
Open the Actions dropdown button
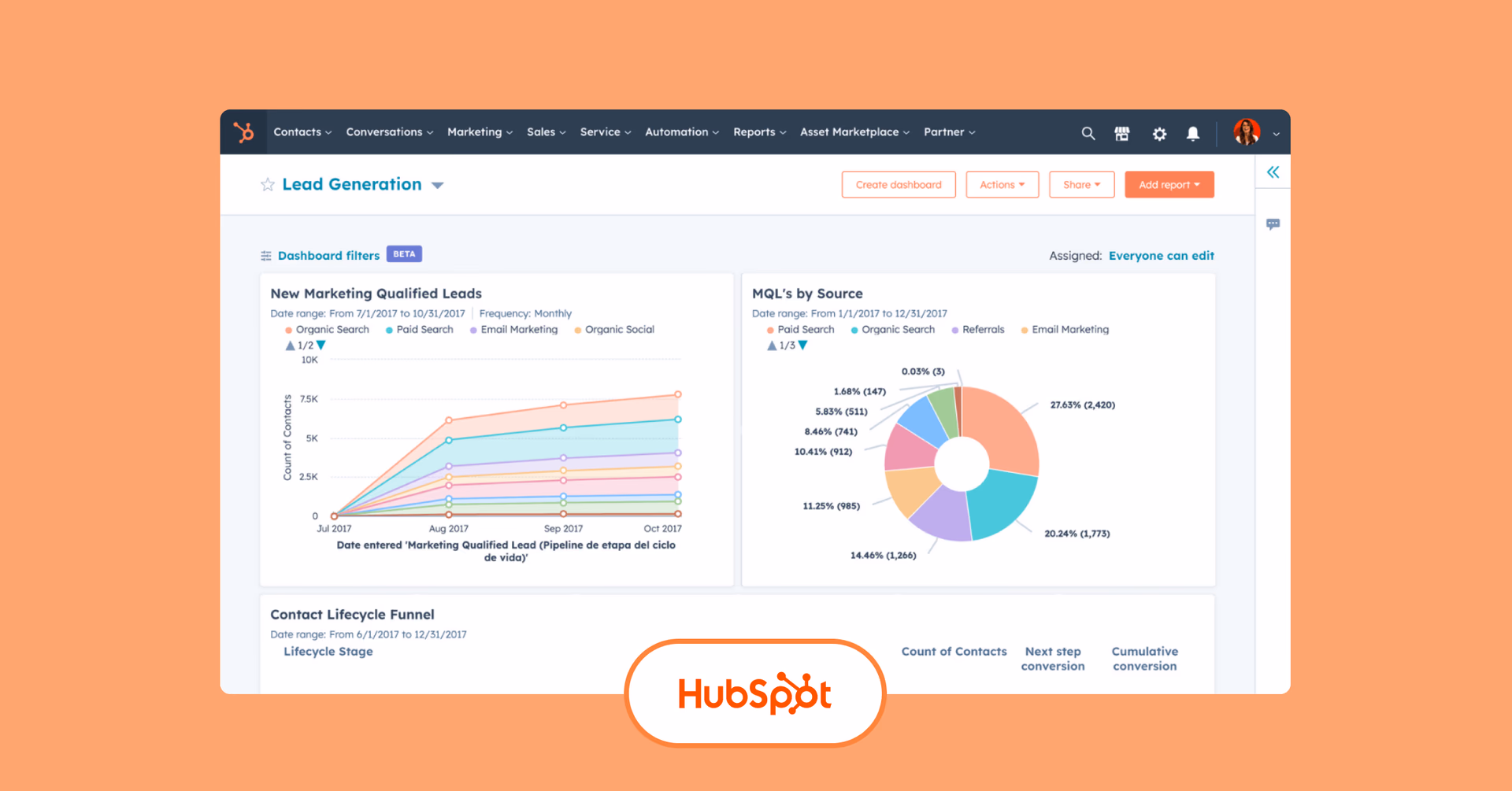tap(1002, 185)
